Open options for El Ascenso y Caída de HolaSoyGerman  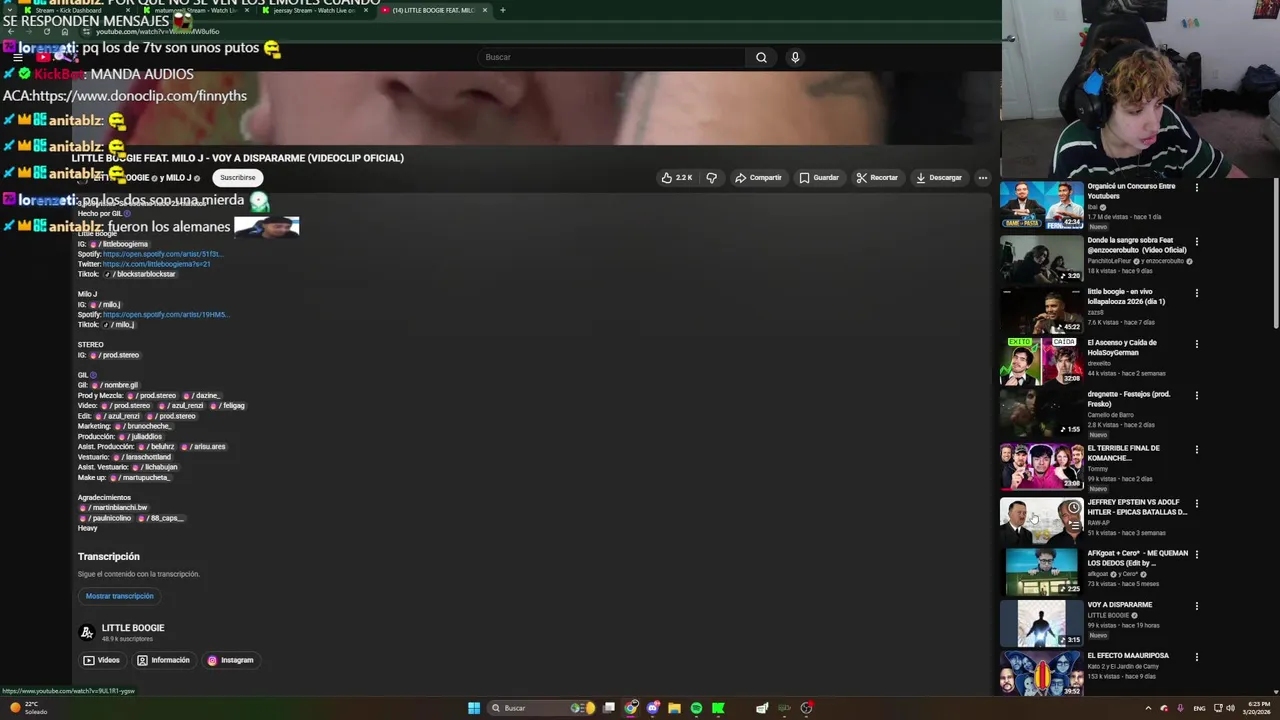pyautogui.click(x=1196, y=344)
